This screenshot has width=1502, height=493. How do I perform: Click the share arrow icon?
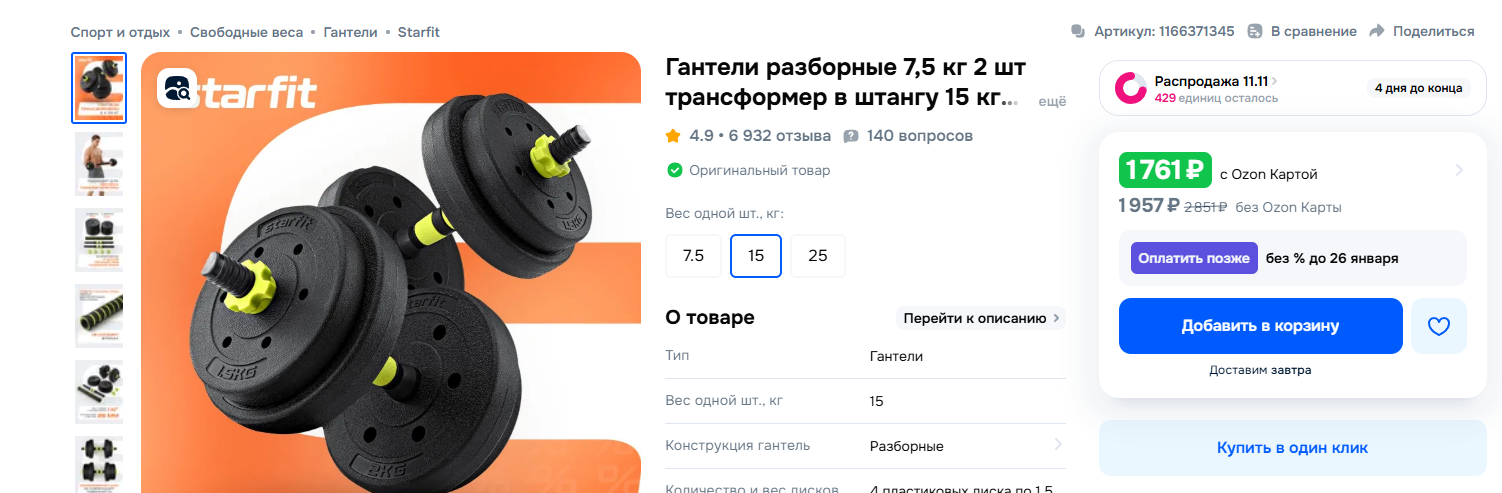coord(1377,31)
